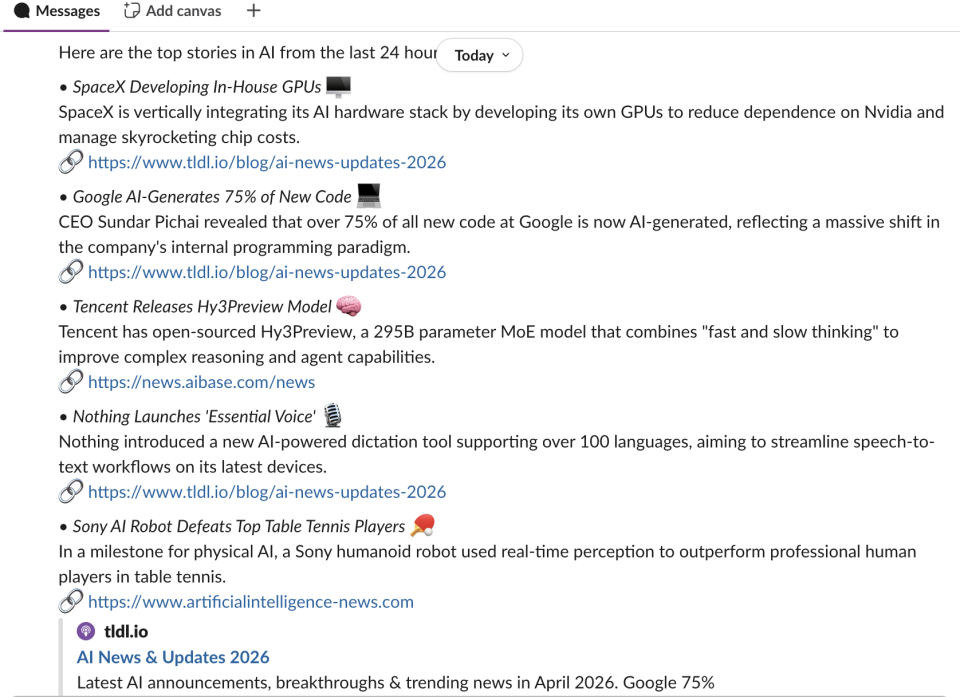
Task: Click the Messages speech bubble icon
Action: click(x=22, y=11)
